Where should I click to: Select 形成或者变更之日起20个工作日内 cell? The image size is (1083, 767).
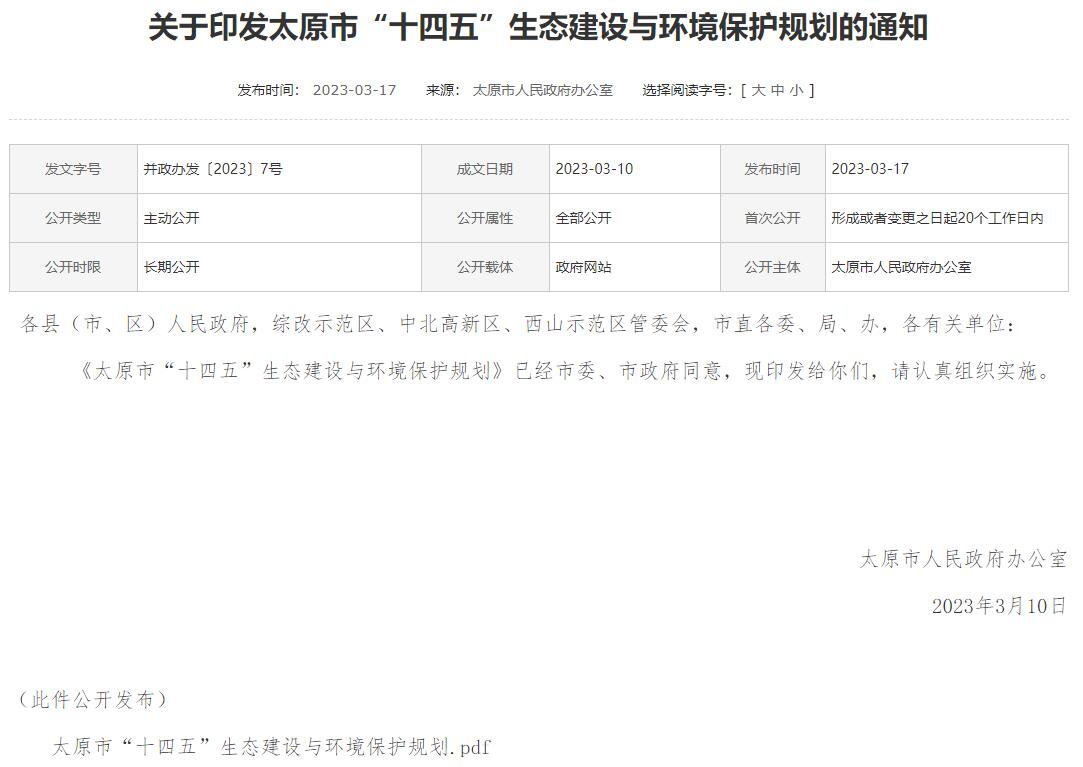pos(946,218)
